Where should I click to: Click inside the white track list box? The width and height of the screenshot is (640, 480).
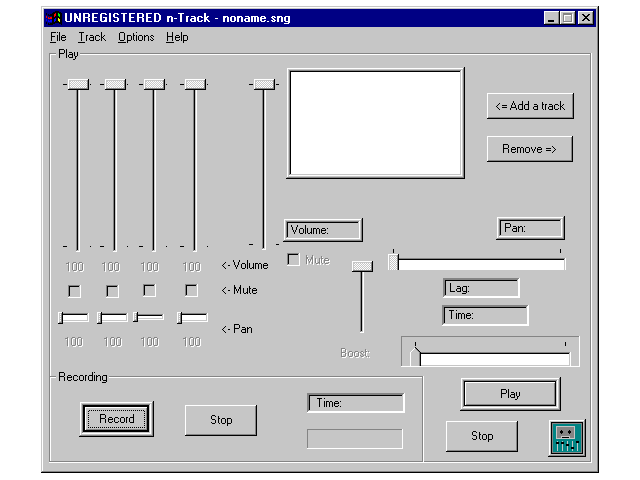coord(375,123)
